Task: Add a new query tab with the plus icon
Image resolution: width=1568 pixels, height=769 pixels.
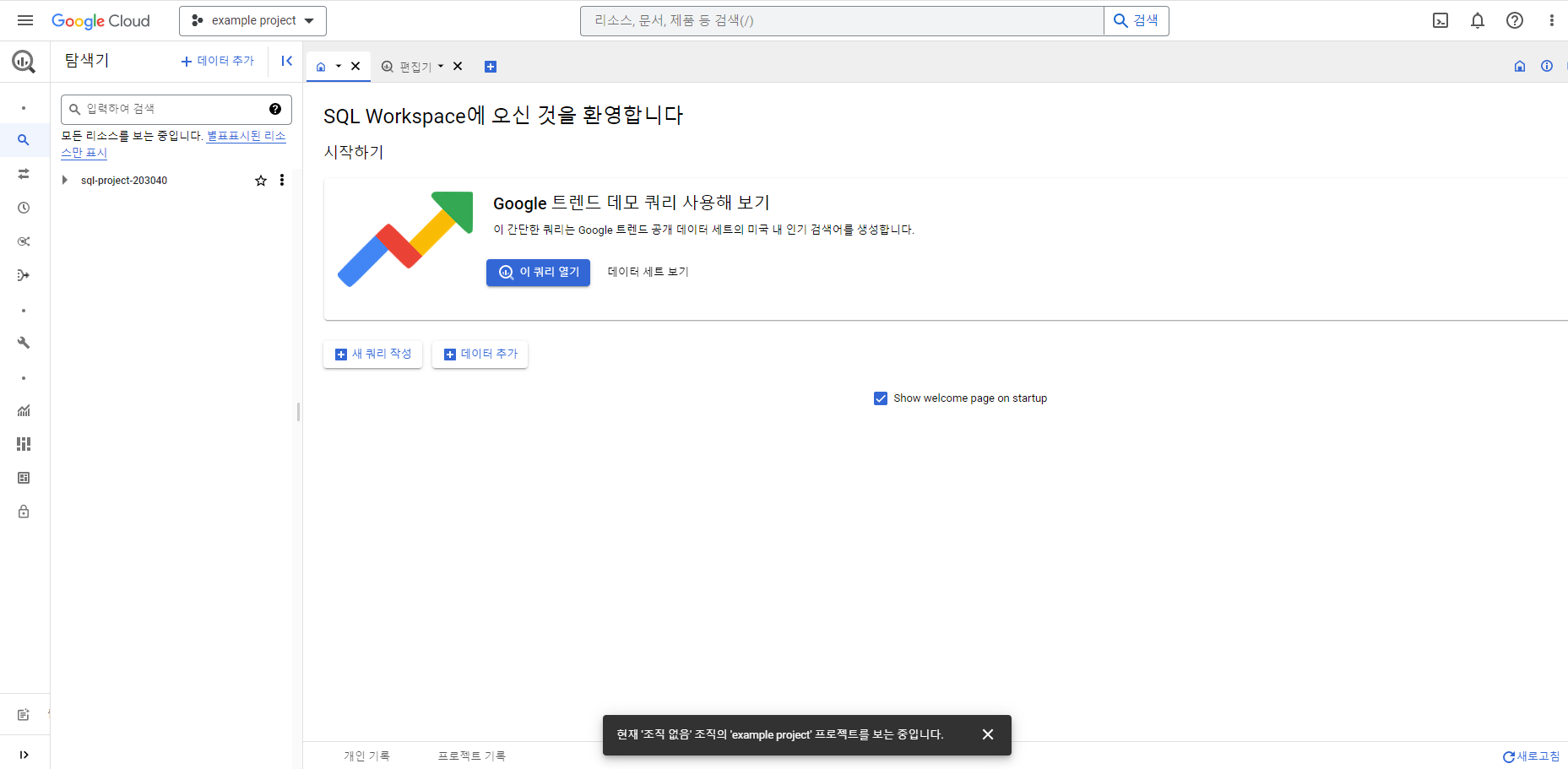Action: (491, 67)
